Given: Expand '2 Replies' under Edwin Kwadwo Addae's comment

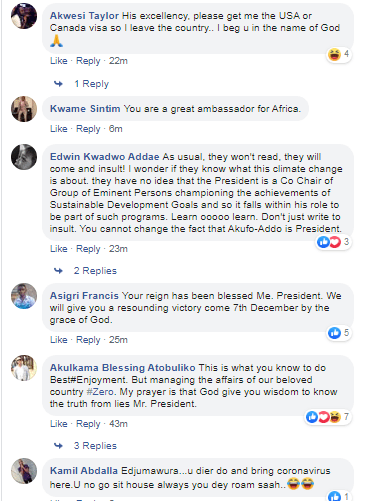Looking at the screenshot, I should [x=95, y=271].
